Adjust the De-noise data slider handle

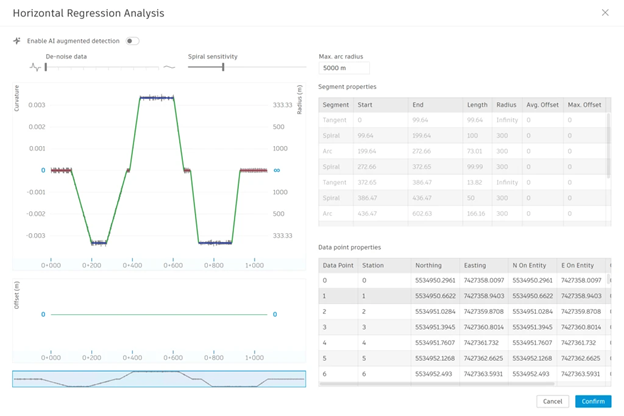click(x=46, y=68)
